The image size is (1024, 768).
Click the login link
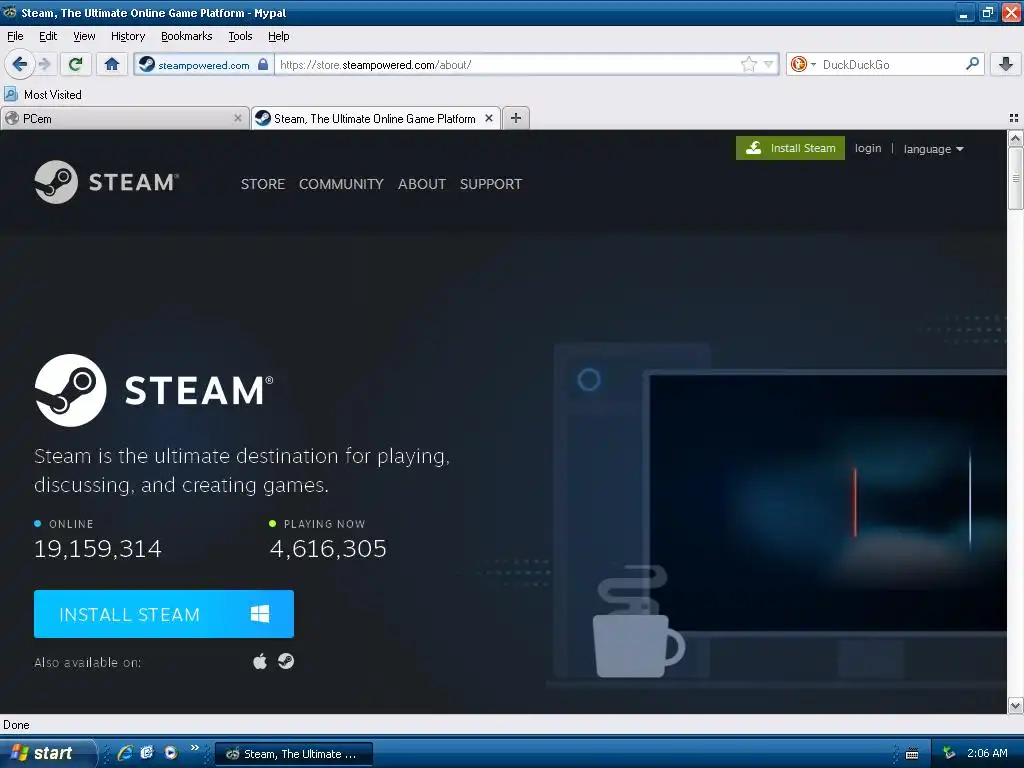(868, 148)
